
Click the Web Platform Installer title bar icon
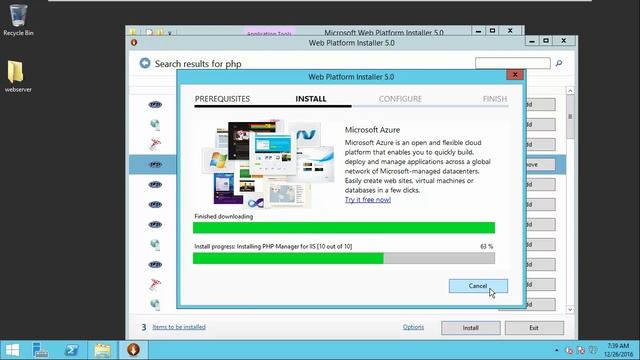[134, 42]
